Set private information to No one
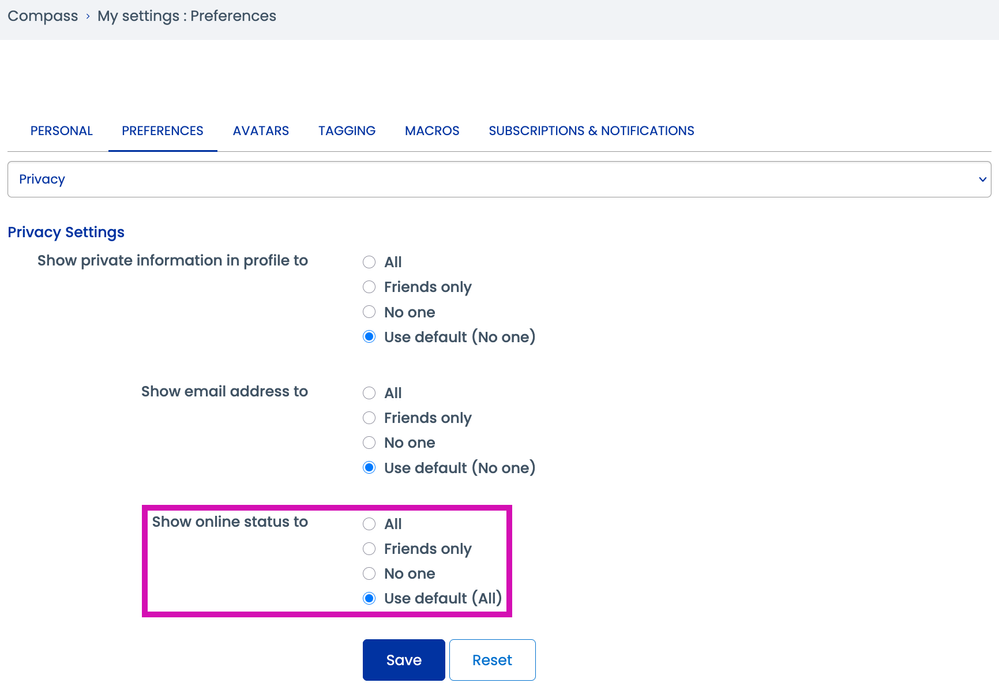 click(x=369, y=312)
